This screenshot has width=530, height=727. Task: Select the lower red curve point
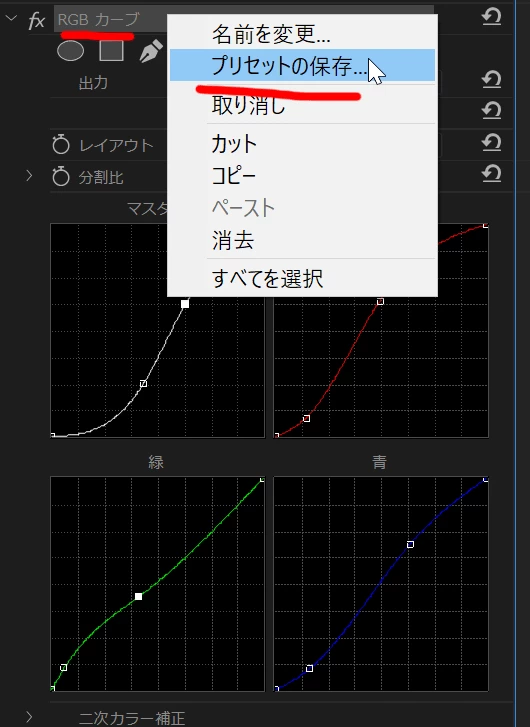point(306,418)
